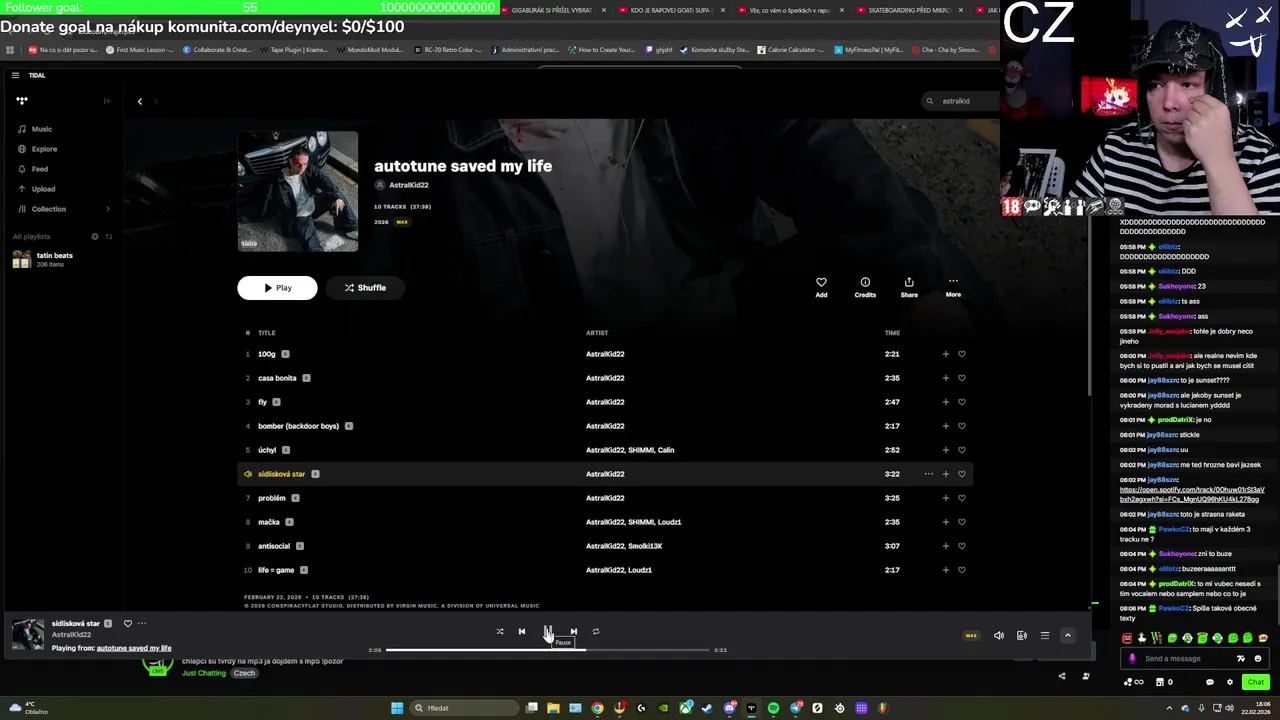Click the Play album button
1280x720 pixels.
tap(277, 288)
